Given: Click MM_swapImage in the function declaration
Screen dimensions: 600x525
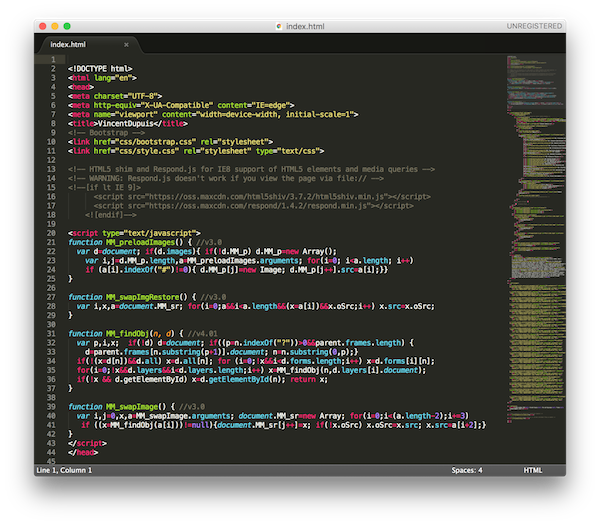Looking at the screenshot, I should [132, 407].
